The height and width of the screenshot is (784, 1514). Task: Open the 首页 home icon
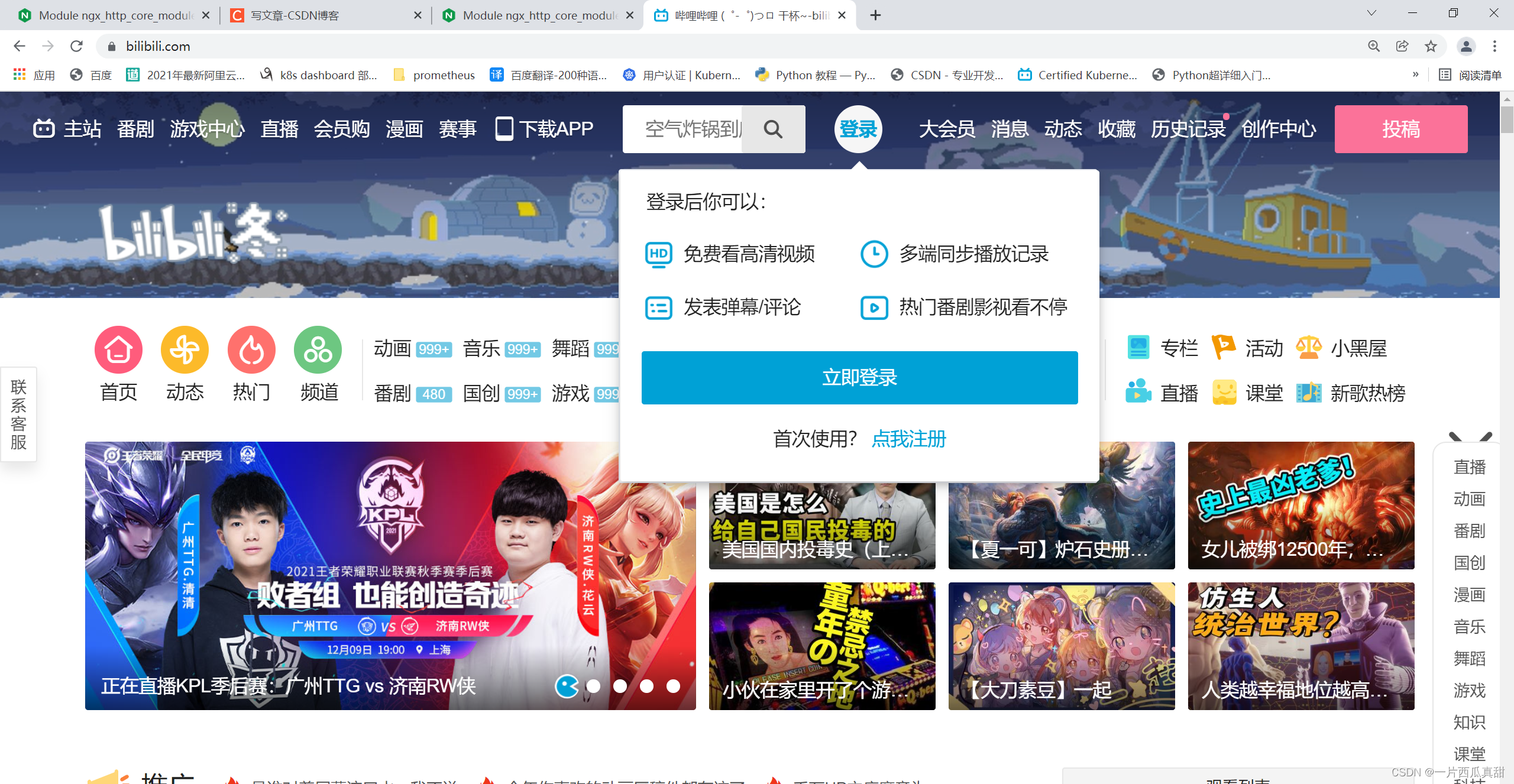coord(118,350)
